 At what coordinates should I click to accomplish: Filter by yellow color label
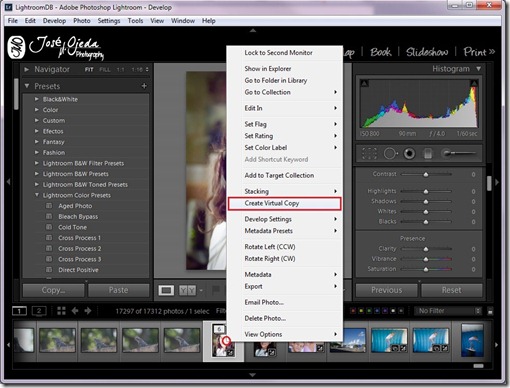coord(361,311)
